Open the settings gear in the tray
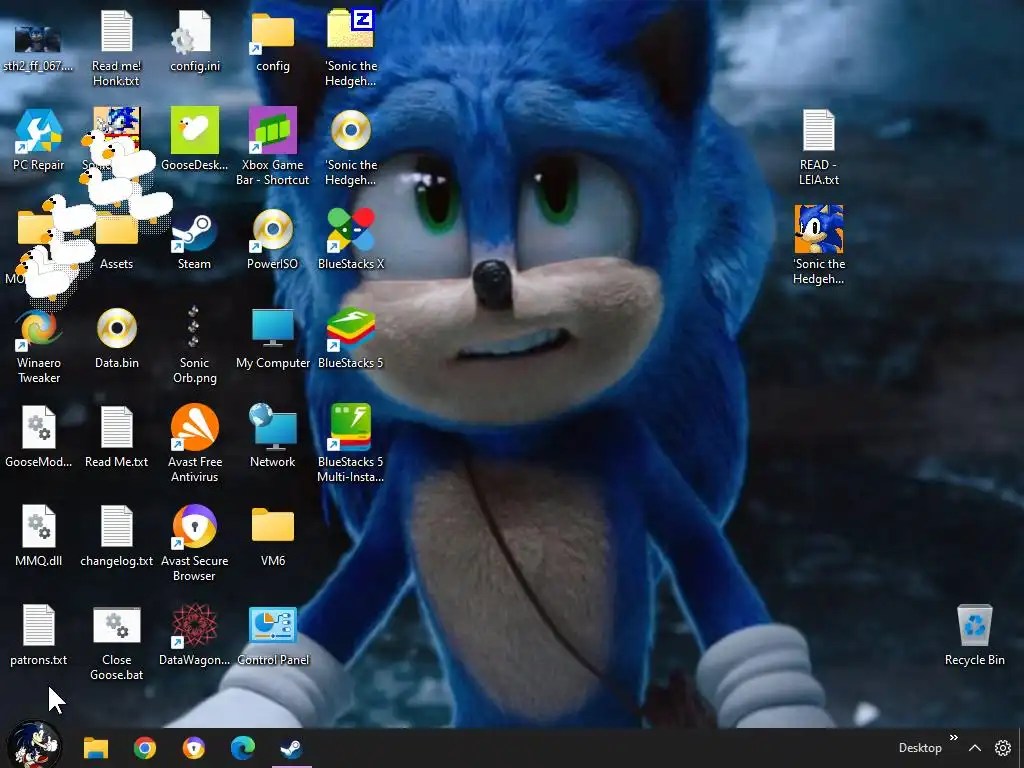1024x768 pixels. click(1002, 748)
